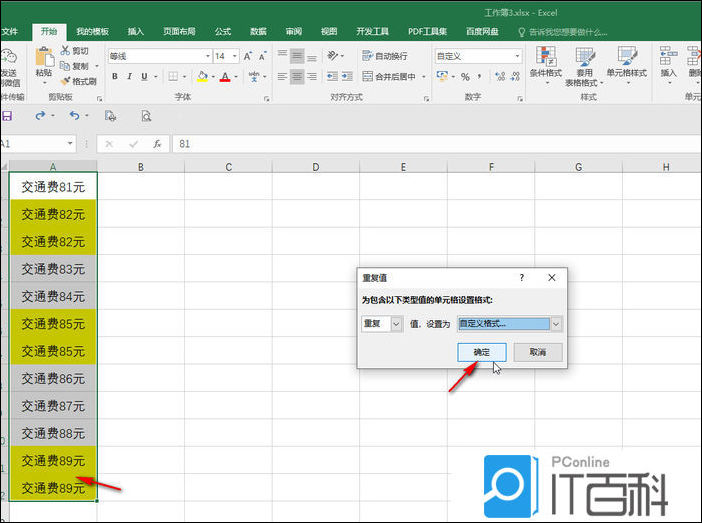Viewport: 702px width, 523px height.
Task: Select the Format Painter (格式刷) tool
Action: coord(66,81)
